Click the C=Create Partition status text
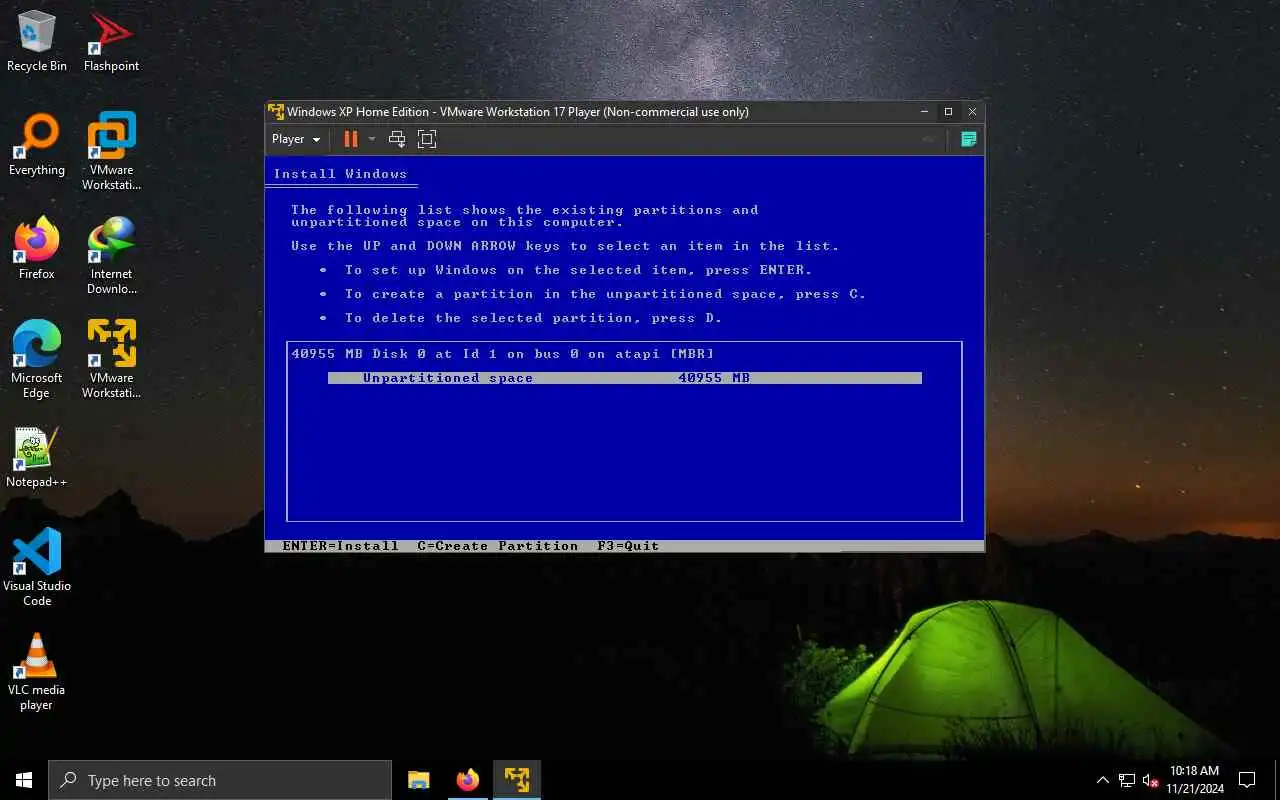Screen dimensions: 1280x800 pyautogui.click(x=497, y=546)
